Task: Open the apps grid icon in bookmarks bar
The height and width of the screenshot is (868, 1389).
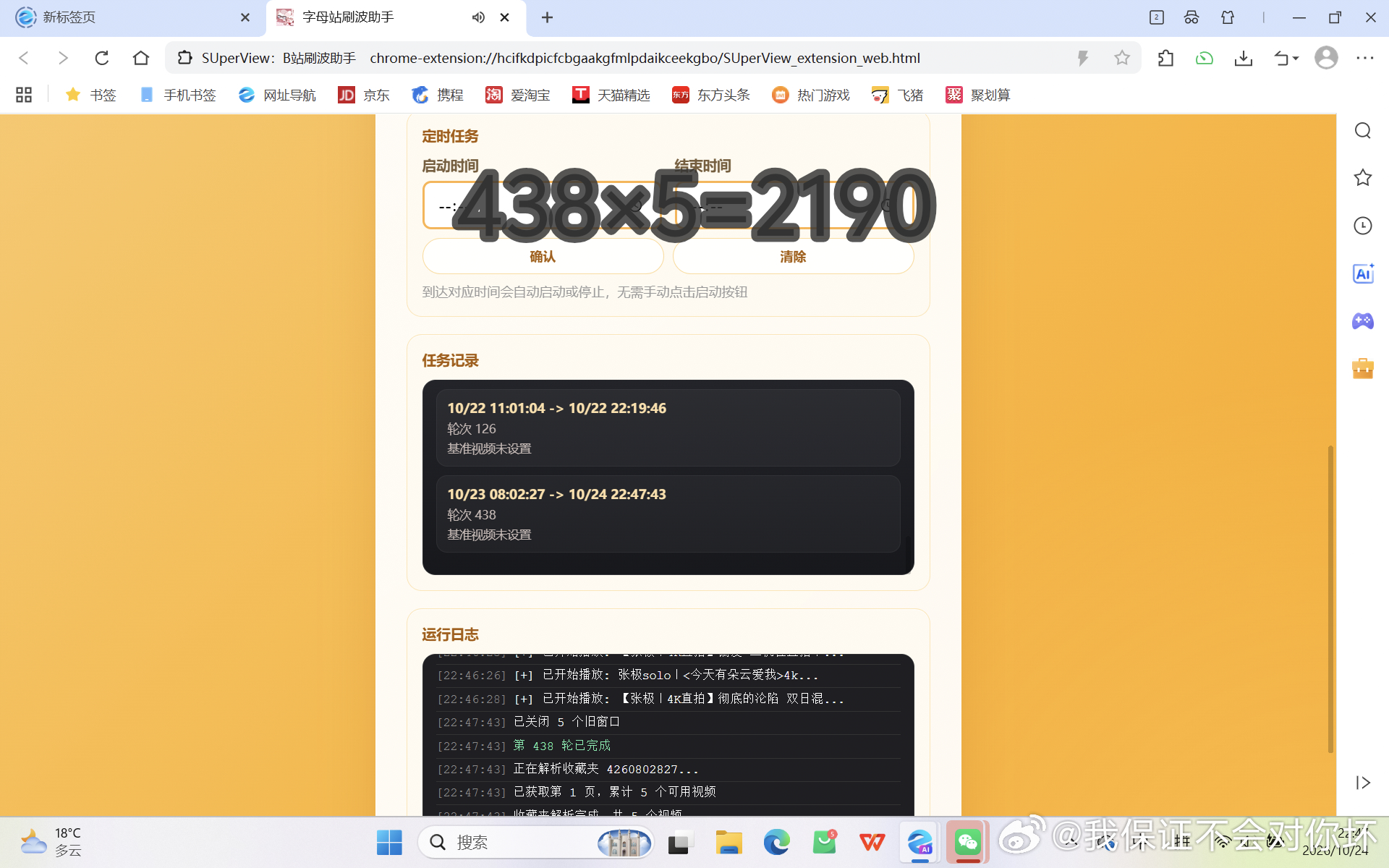Action: [24, 95]
